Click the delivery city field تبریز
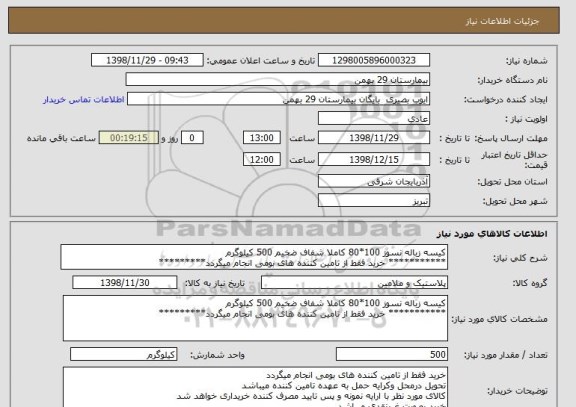 click(374, 201)
